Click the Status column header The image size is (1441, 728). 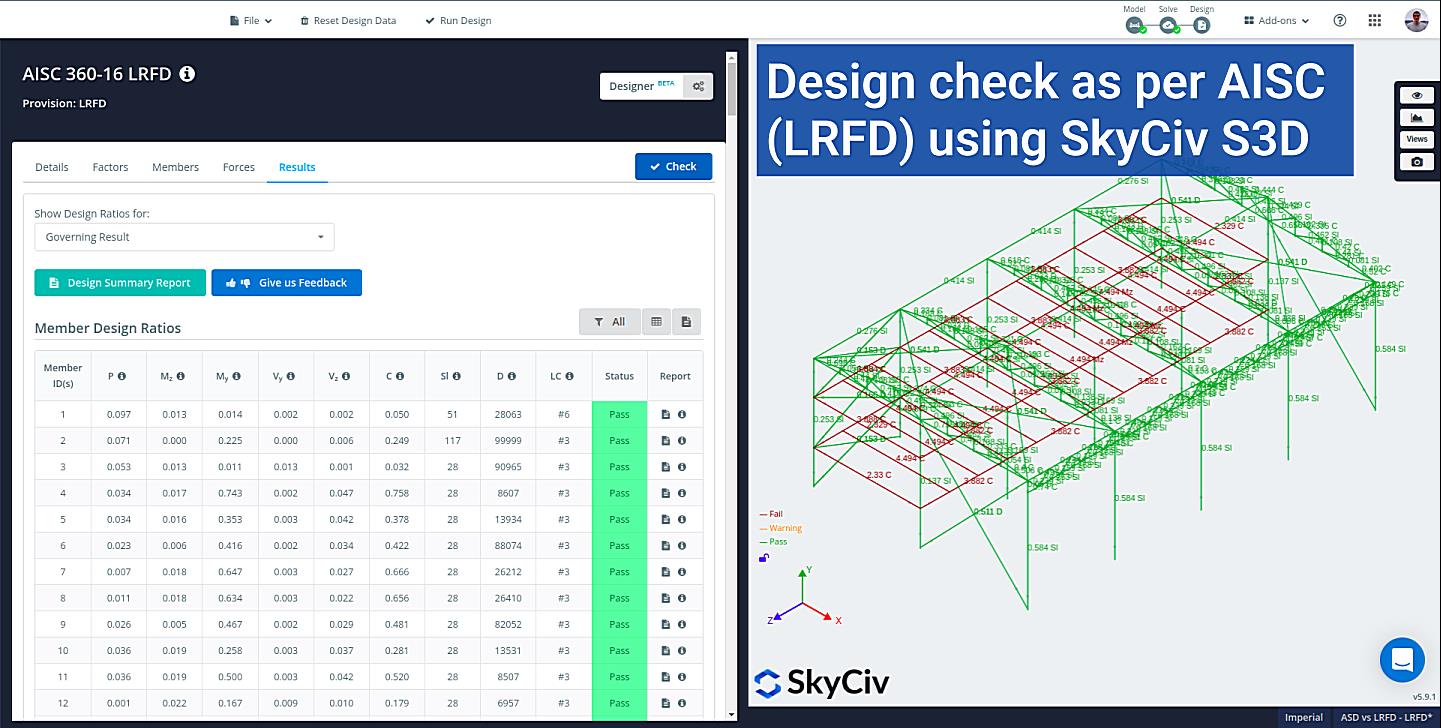click(x=619, y=377)
